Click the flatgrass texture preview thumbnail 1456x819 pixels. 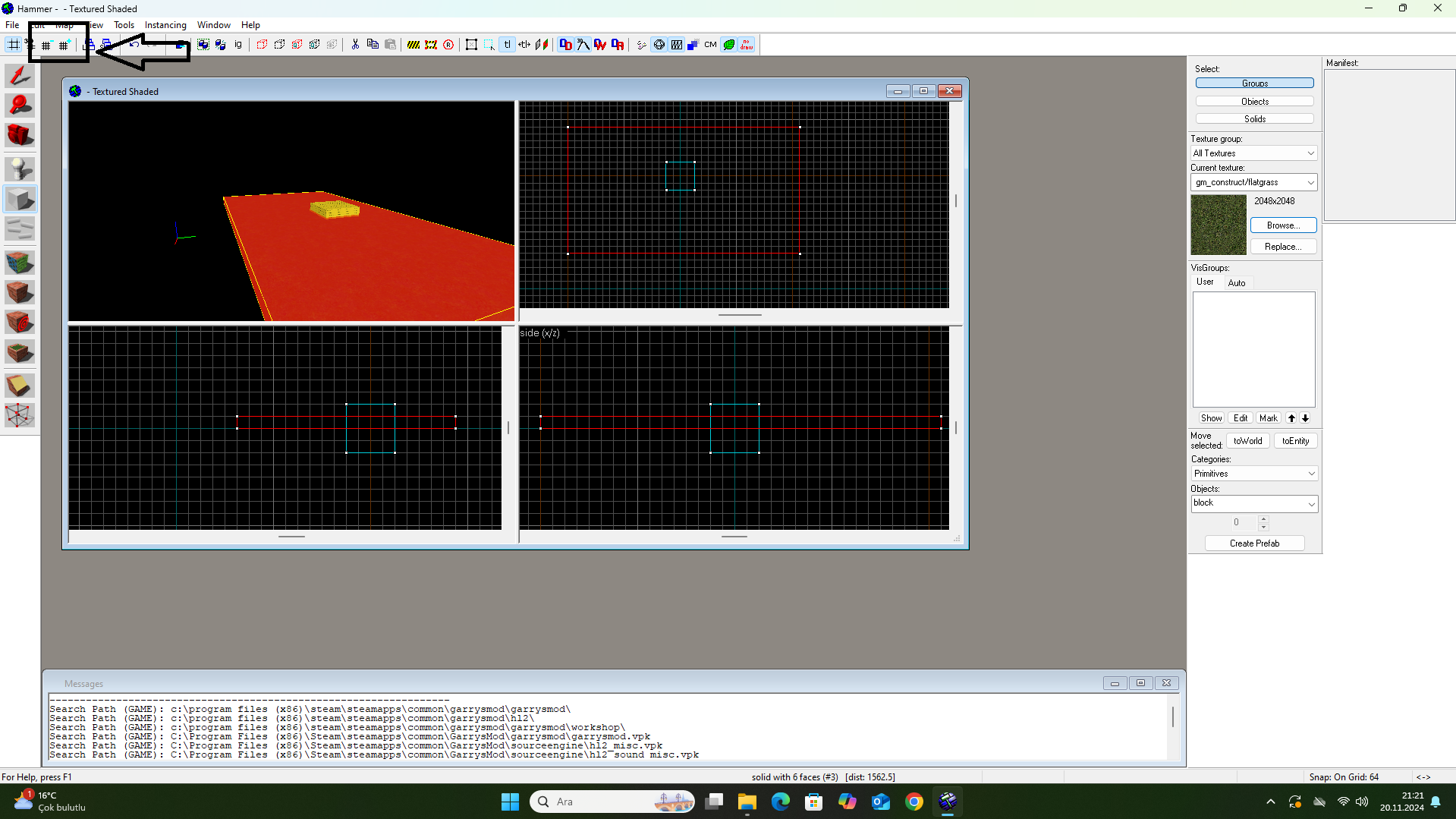[x=1219, y=225]
